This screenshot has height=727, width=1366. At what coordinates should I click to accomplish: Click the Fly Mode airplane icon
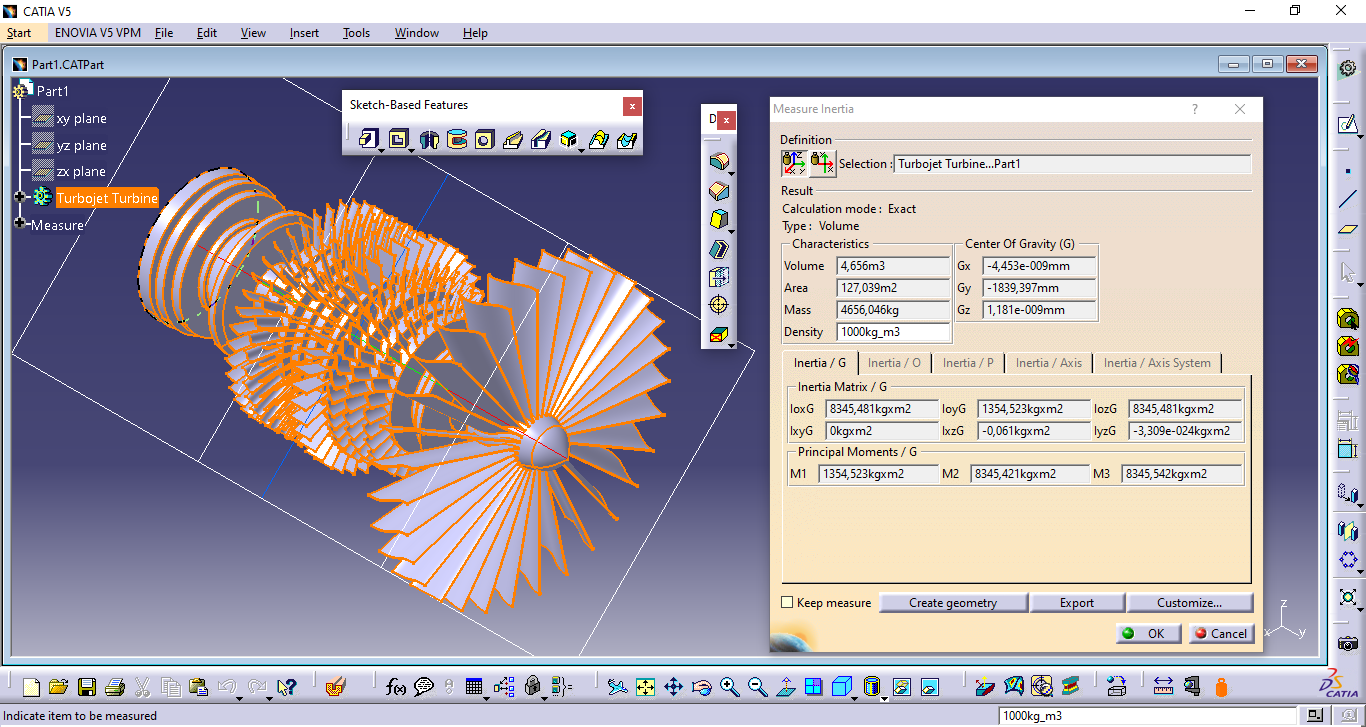pos(617,687)
